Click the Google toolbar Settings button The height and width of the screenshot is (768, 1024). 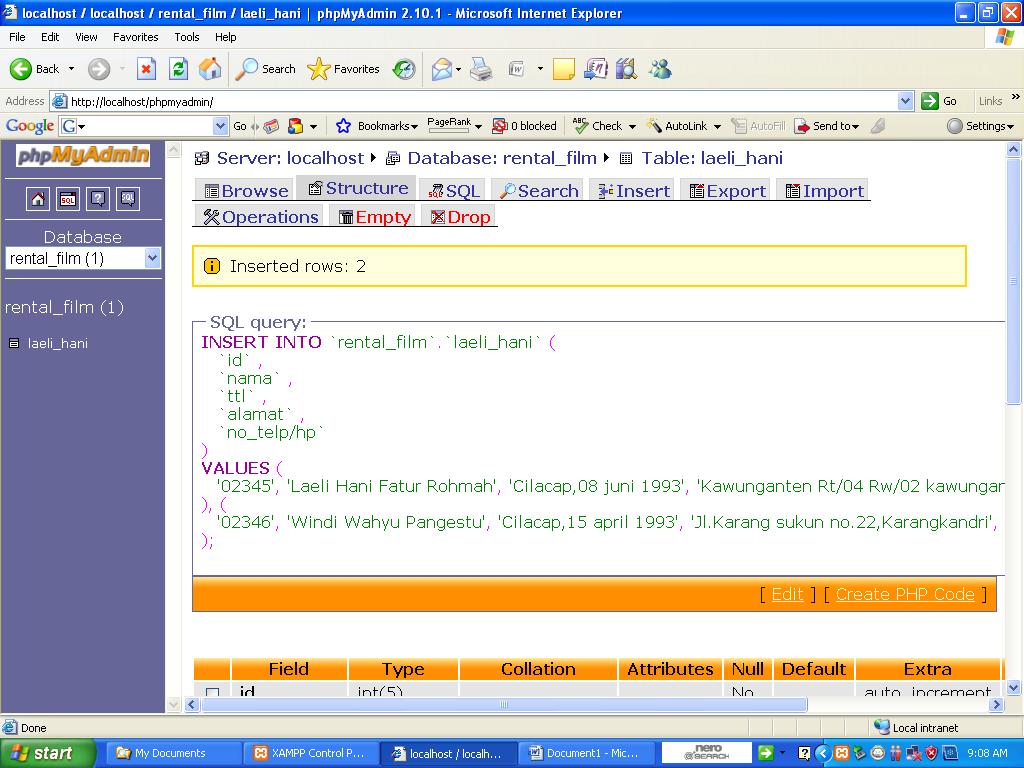coord(981,125)
